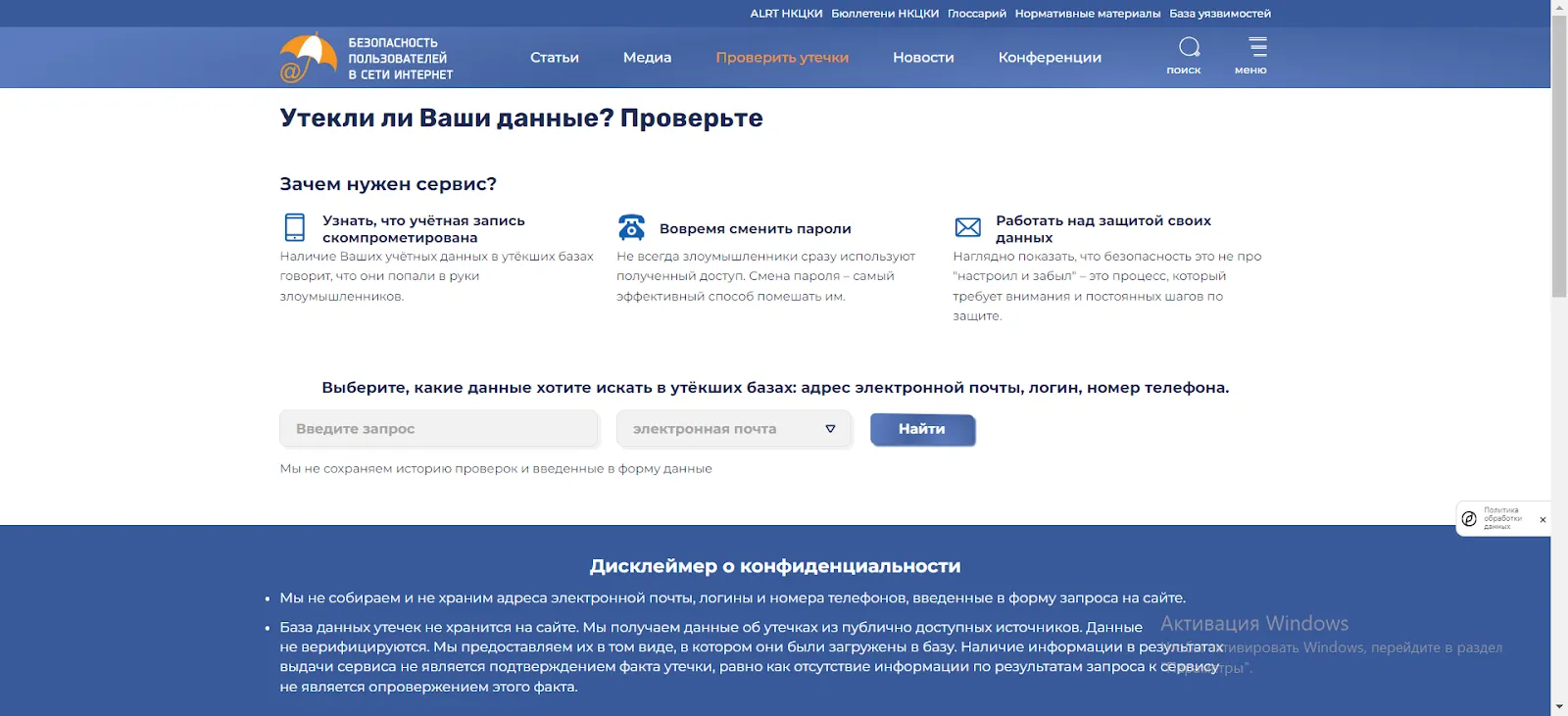Viewport: 1568px width, 716px height.
Task: Open the Конференции navigation item
Action: (x=1050, y=58)
